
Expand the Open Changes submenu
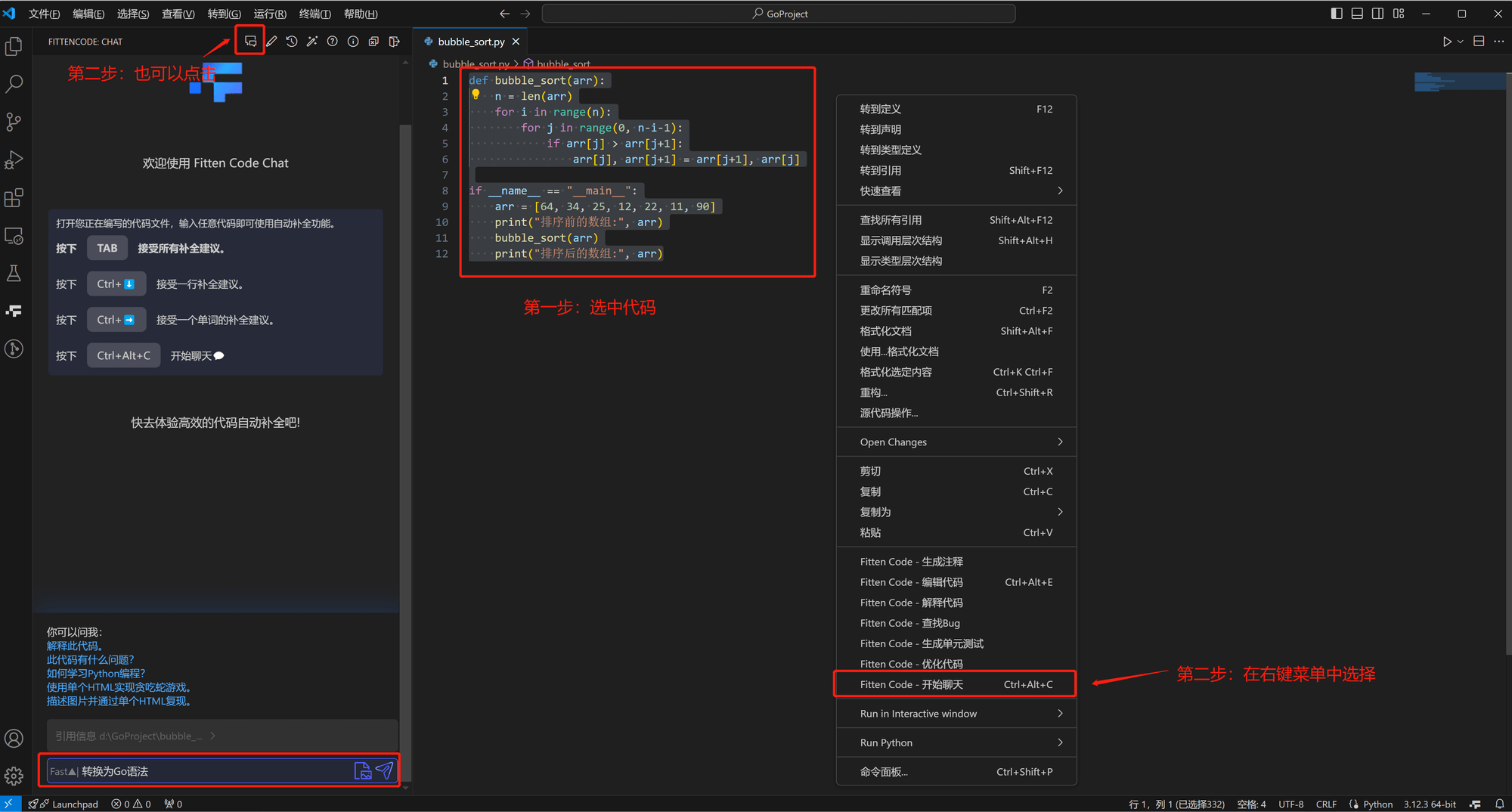956,442
